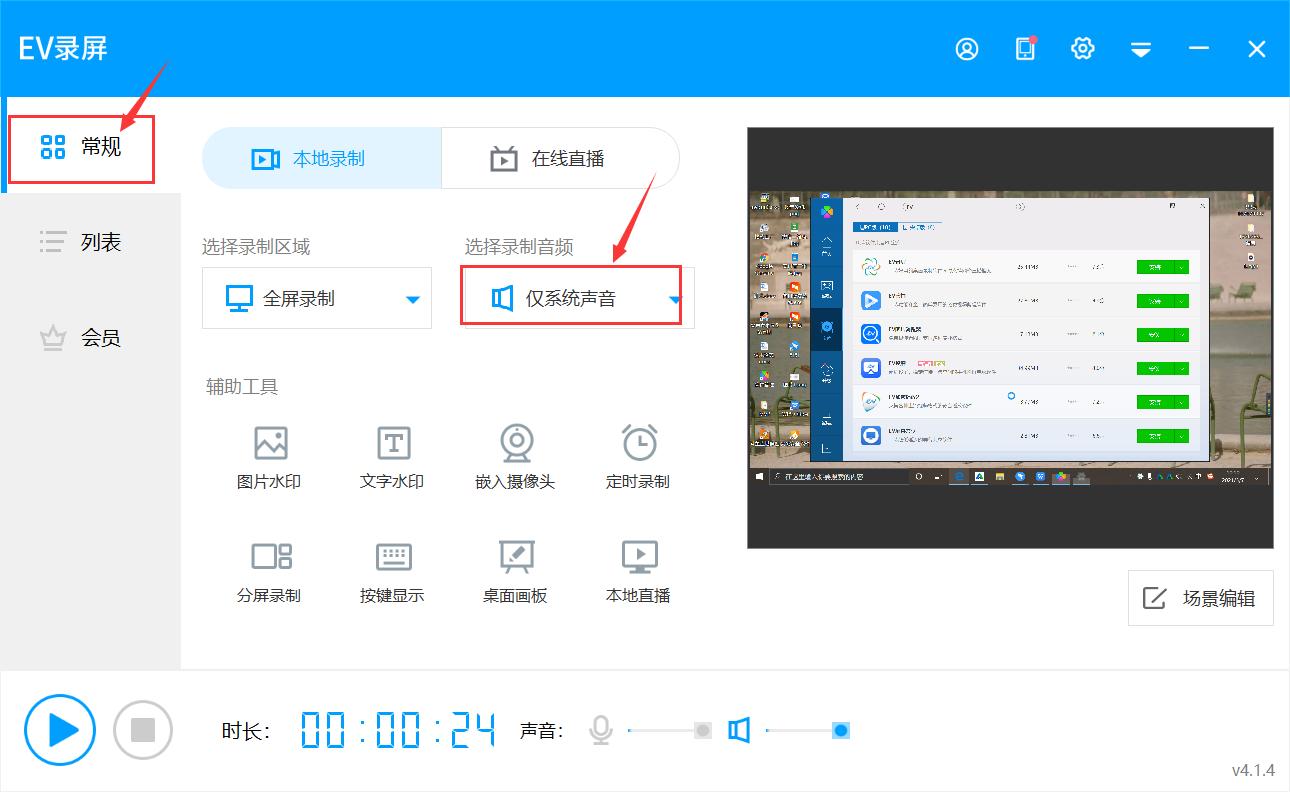Viewport: 1290px width, 792px height.
Task: Open the 桌面画板 drawing board tool
Action: (x=515, y=572)
